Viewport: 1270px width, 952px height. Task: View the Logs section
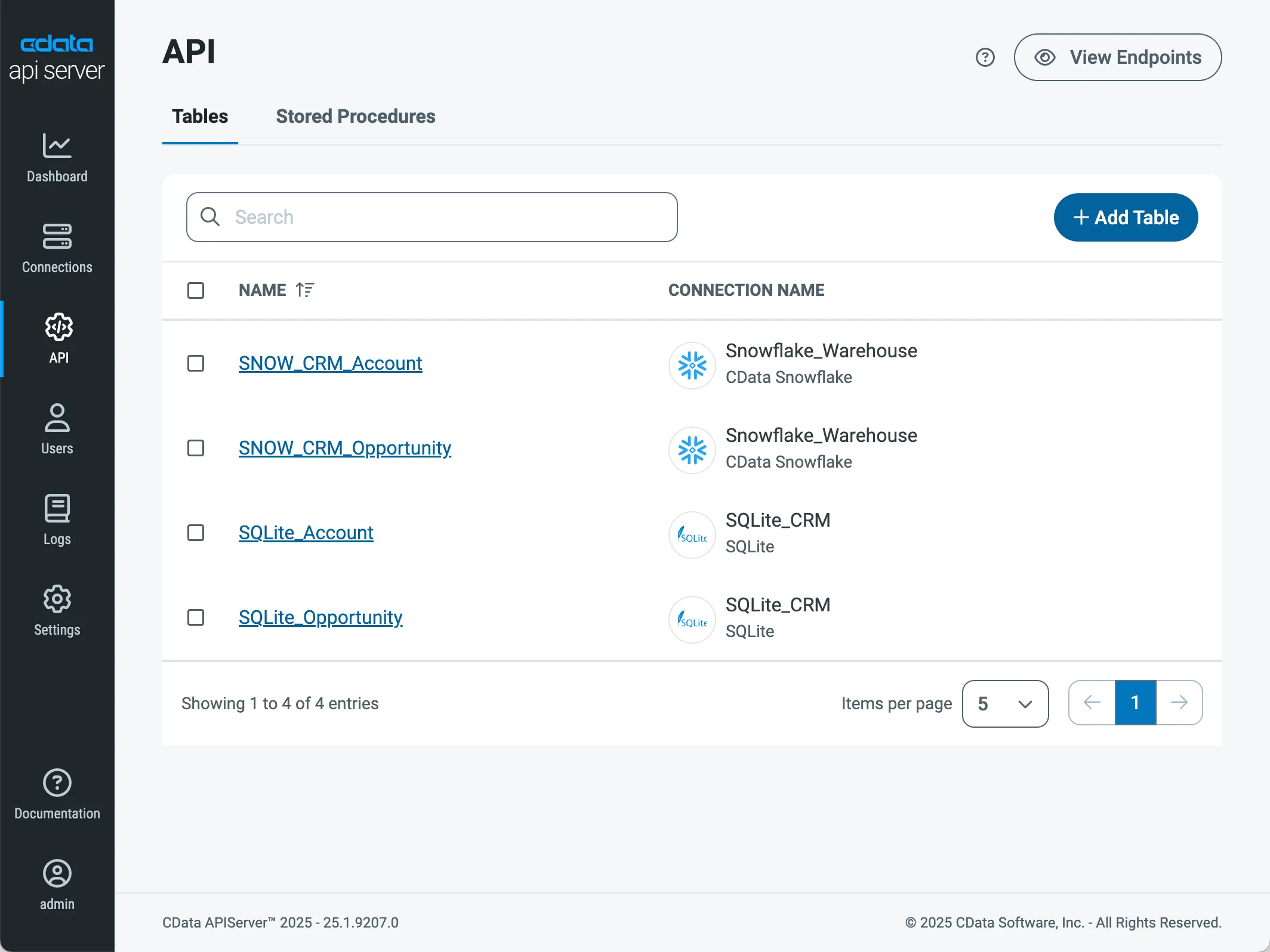click(x=57, y=519)
